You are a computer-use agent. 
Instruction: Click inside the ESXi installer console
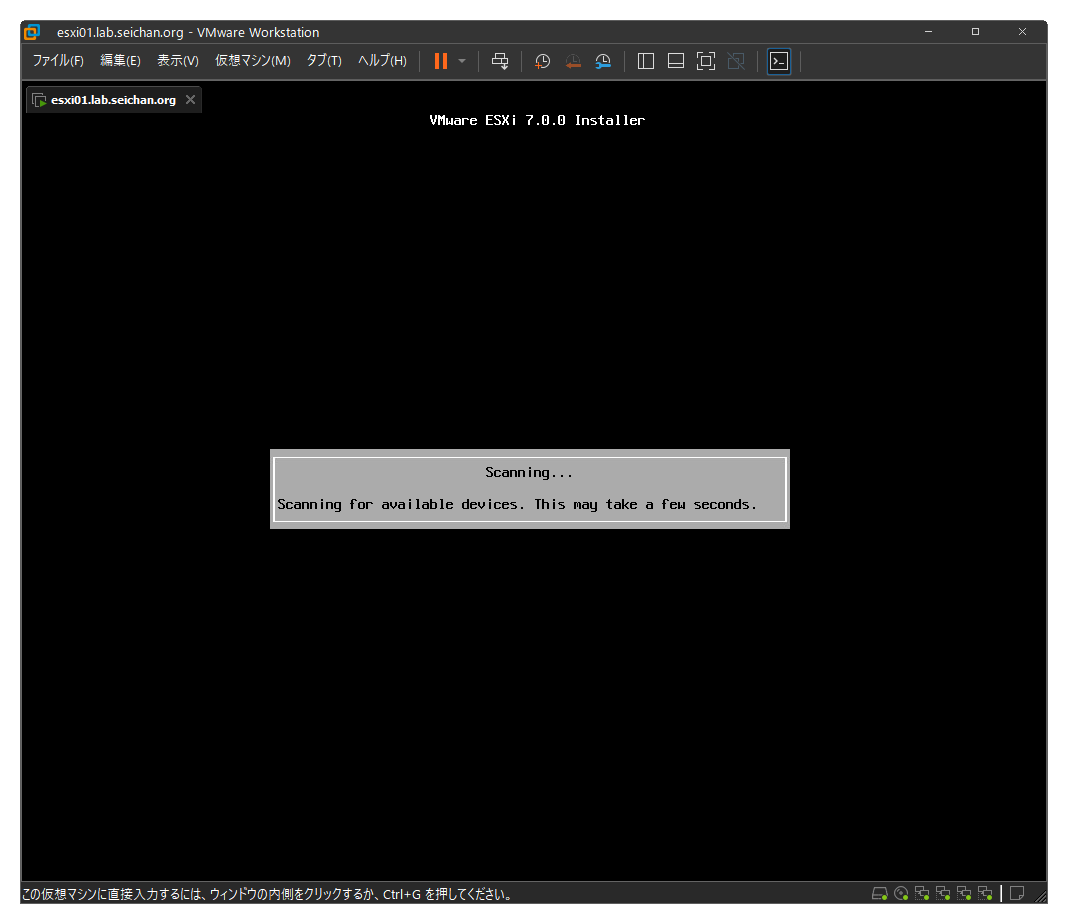coord(533,650)
